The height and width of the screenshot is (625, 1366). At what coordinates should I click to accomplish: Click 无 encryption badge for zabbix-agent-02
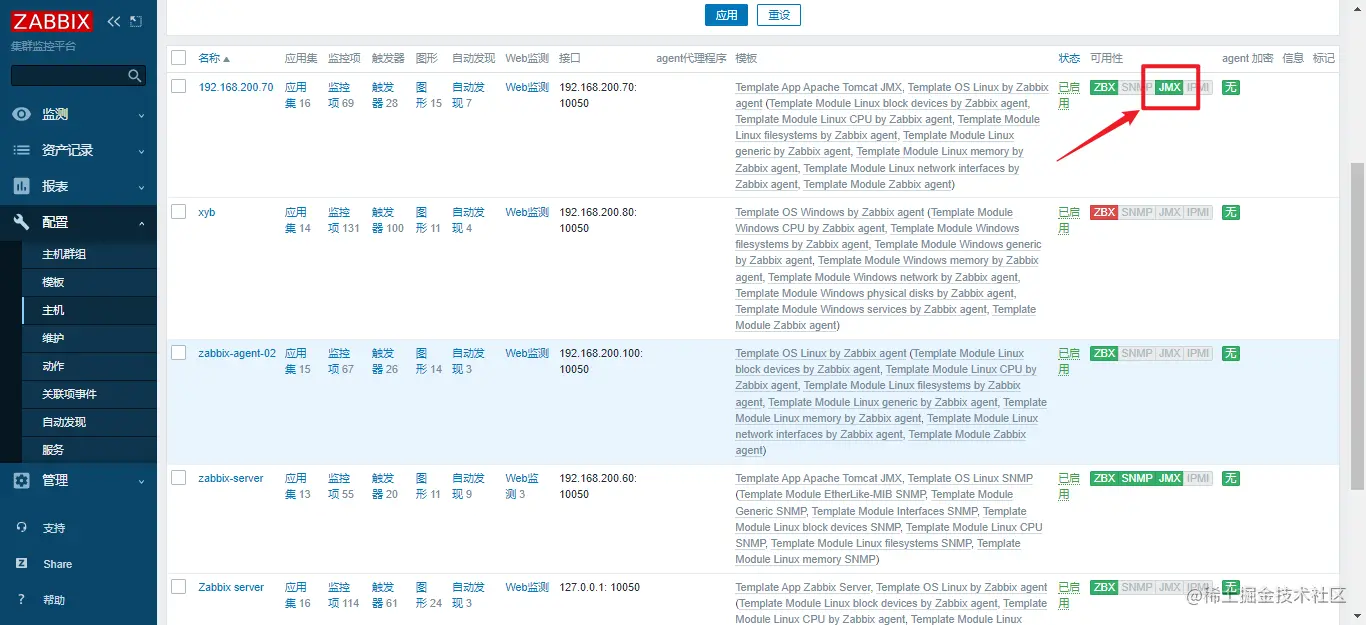(1231, 354)
